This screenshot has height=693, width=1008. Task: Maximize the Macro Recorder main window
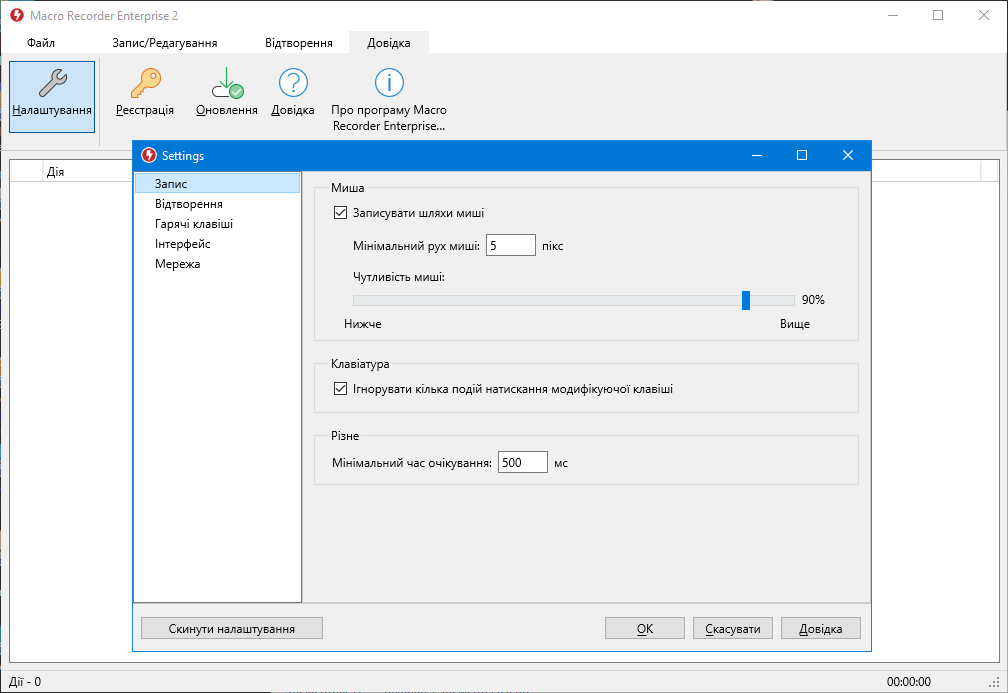tap(938, 15)
